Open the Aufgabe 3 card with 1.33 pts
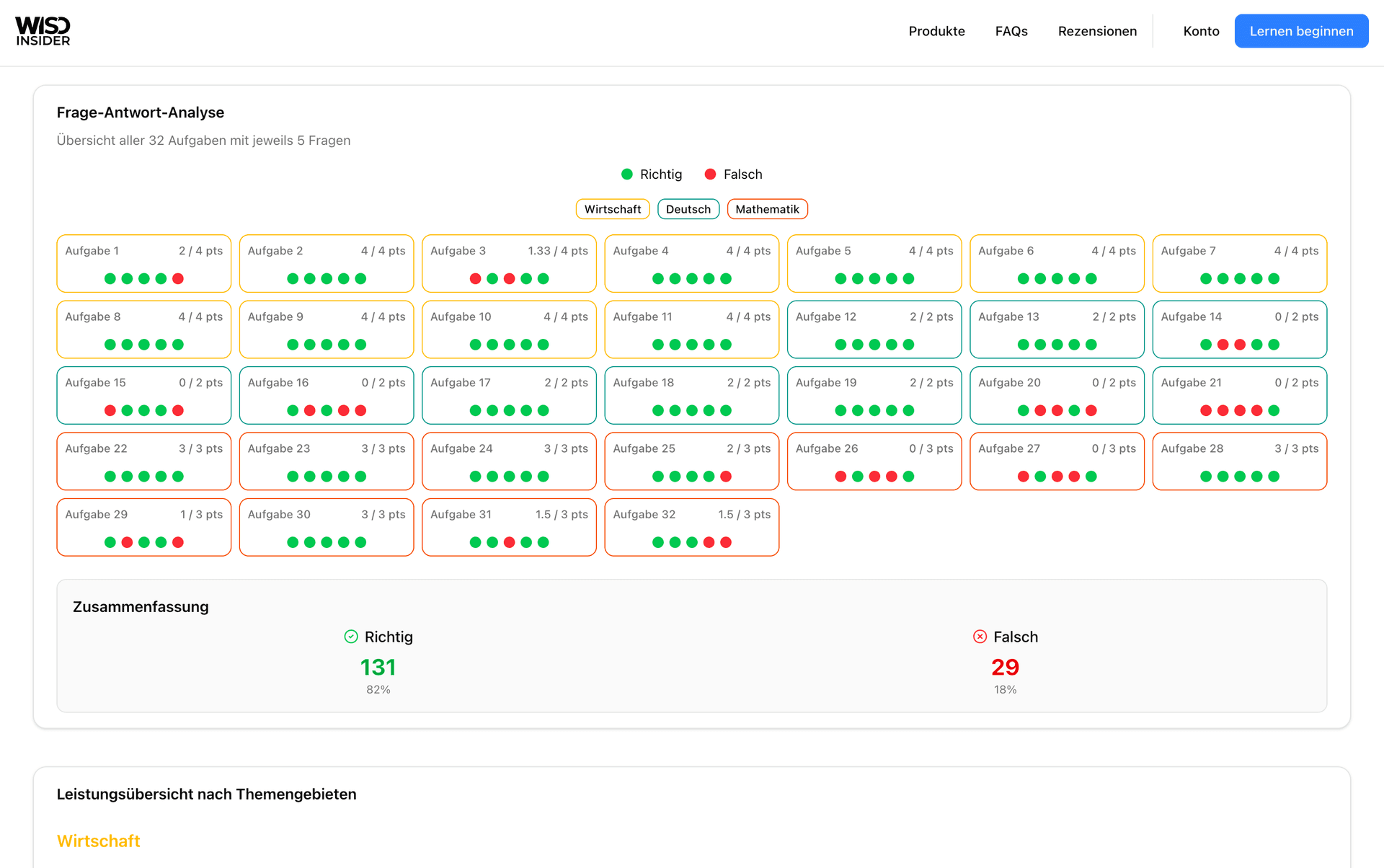 click(x=509, y=263)
